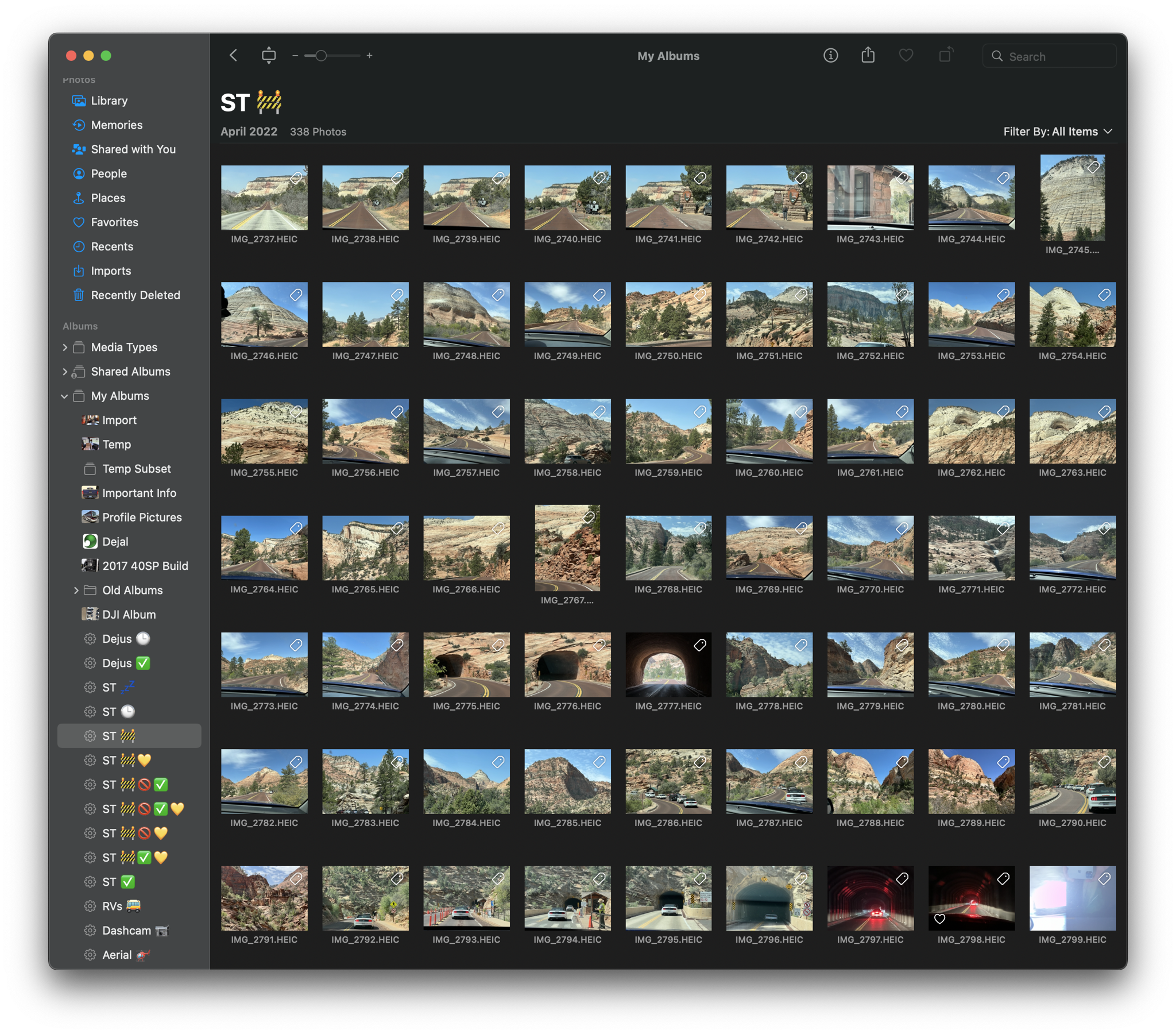This screenshot has width=1176, height=1034.
Task: Open Recently Deleted in sidebar
Action: (129, 295)
